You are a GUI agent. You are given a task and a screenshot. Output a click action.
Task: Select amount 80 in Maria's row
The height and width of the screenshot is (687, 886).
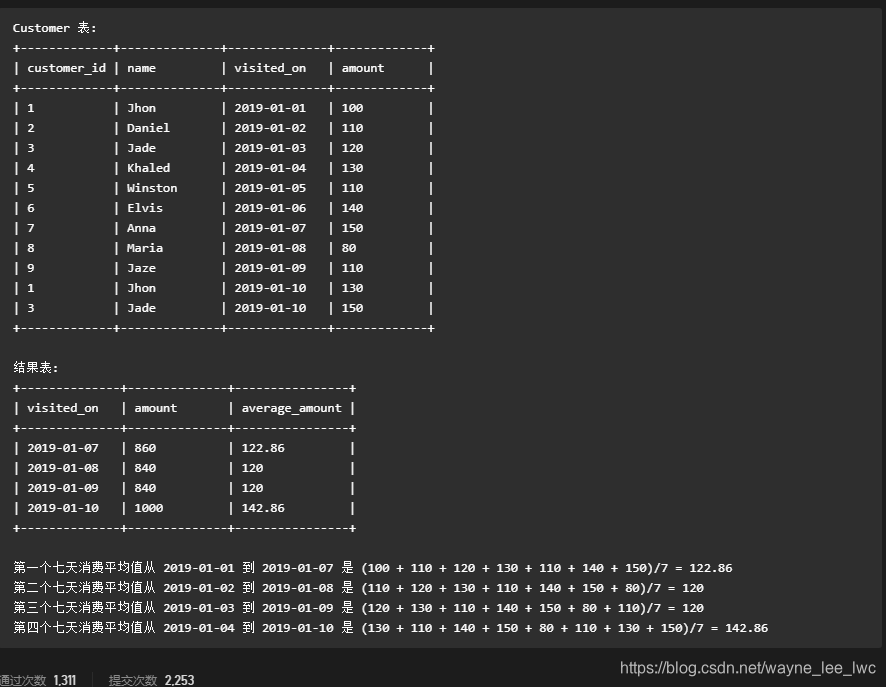tap(349, 248)
